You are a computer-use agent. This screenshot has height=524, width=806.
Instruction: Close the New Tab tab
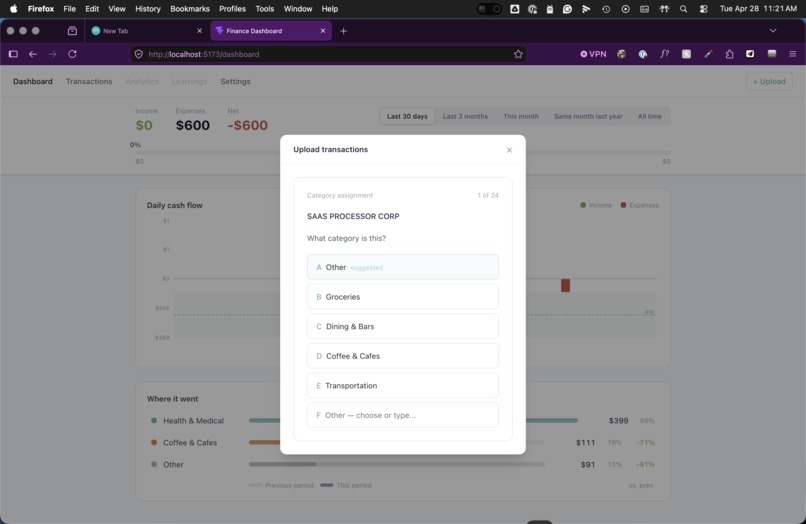pos(199,31)
